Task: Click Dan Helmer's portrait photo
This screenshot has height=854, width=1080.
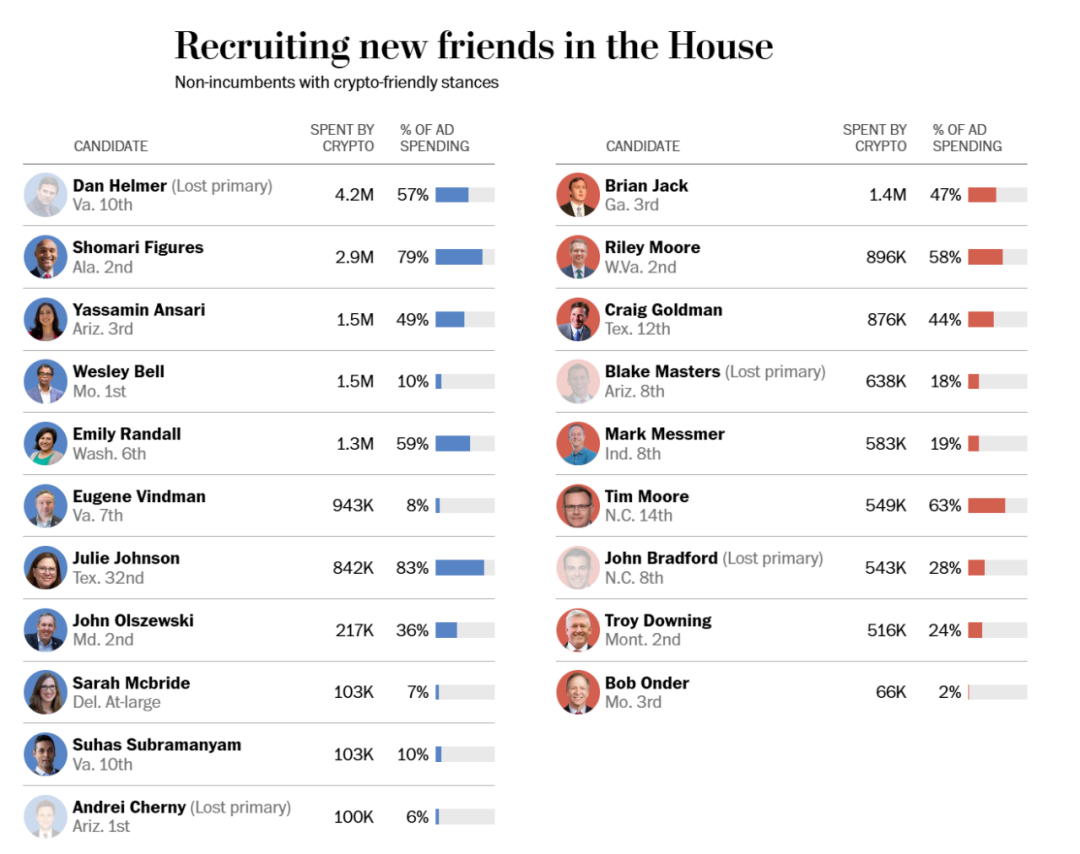Action: (45, 195)
